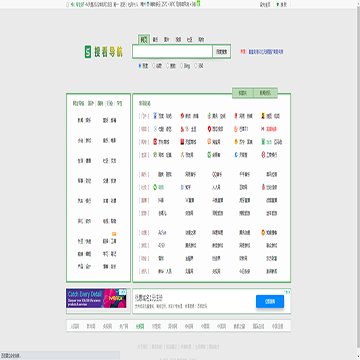Open the first footer link below site bar

[x=142, y=347]
